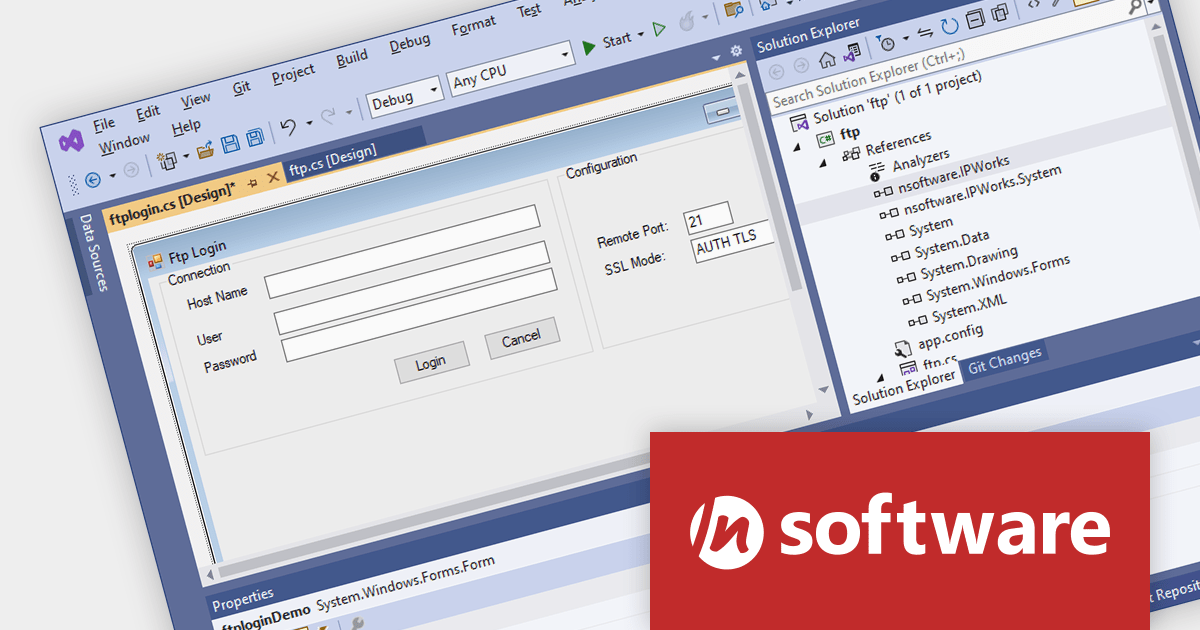Open the Debug configuration dropdown
The width and height of the screenshot is (1200, 630).
(434, 91)
